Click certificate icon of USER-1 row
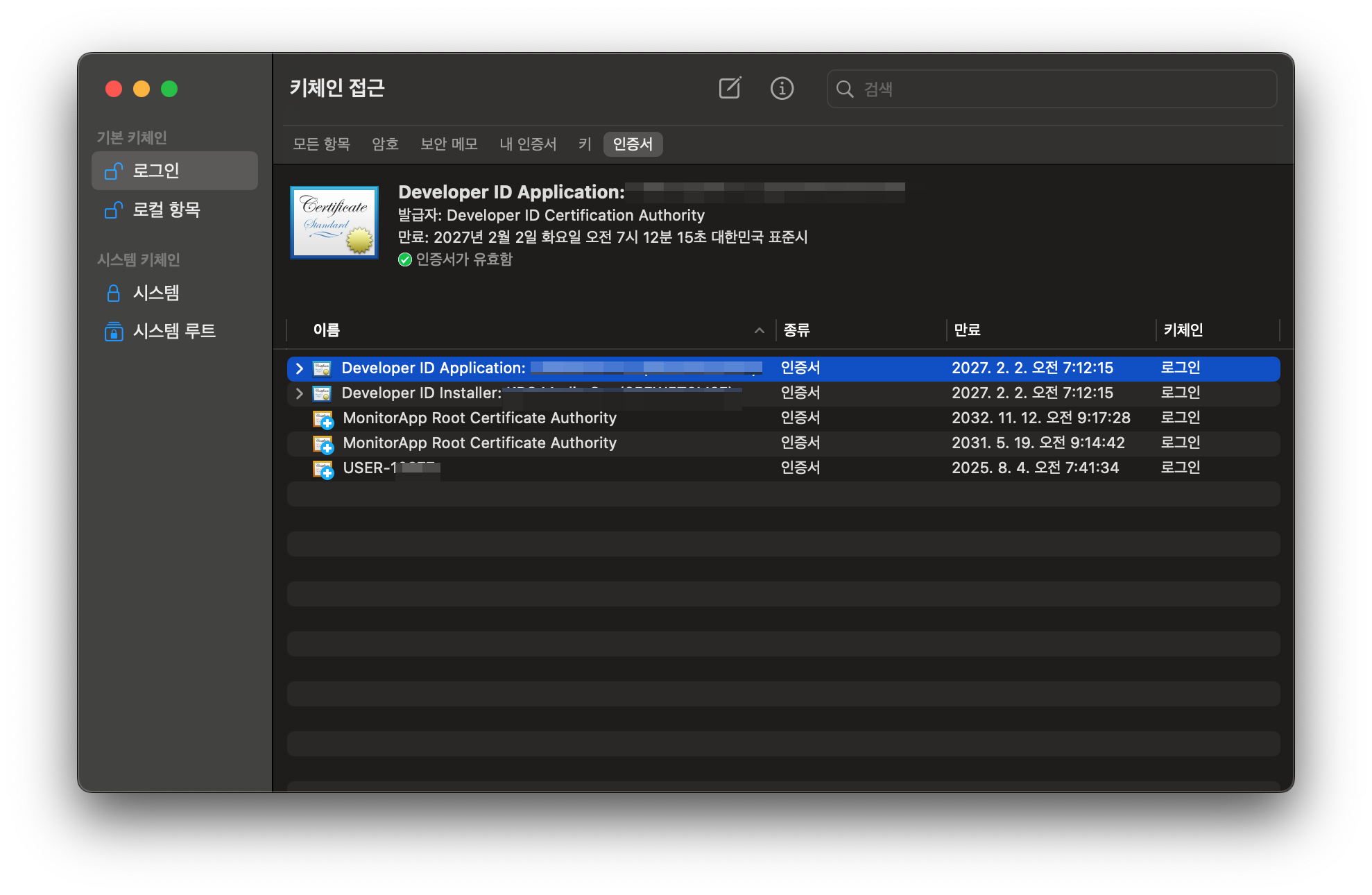The height and width of the screenshot is (895, 1372). [x=323, y=469]
